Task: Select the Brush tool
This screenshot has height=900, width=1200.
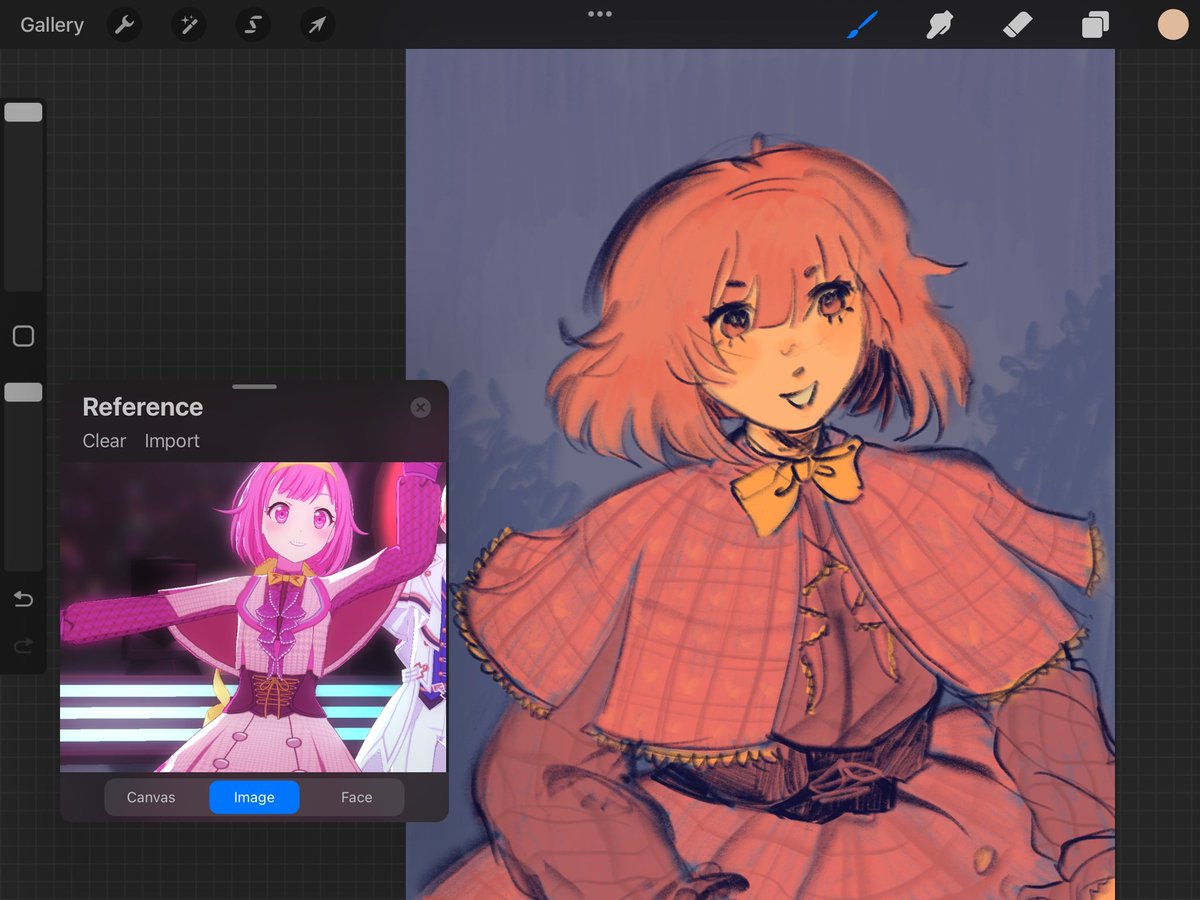Action: tap(862, 25)
